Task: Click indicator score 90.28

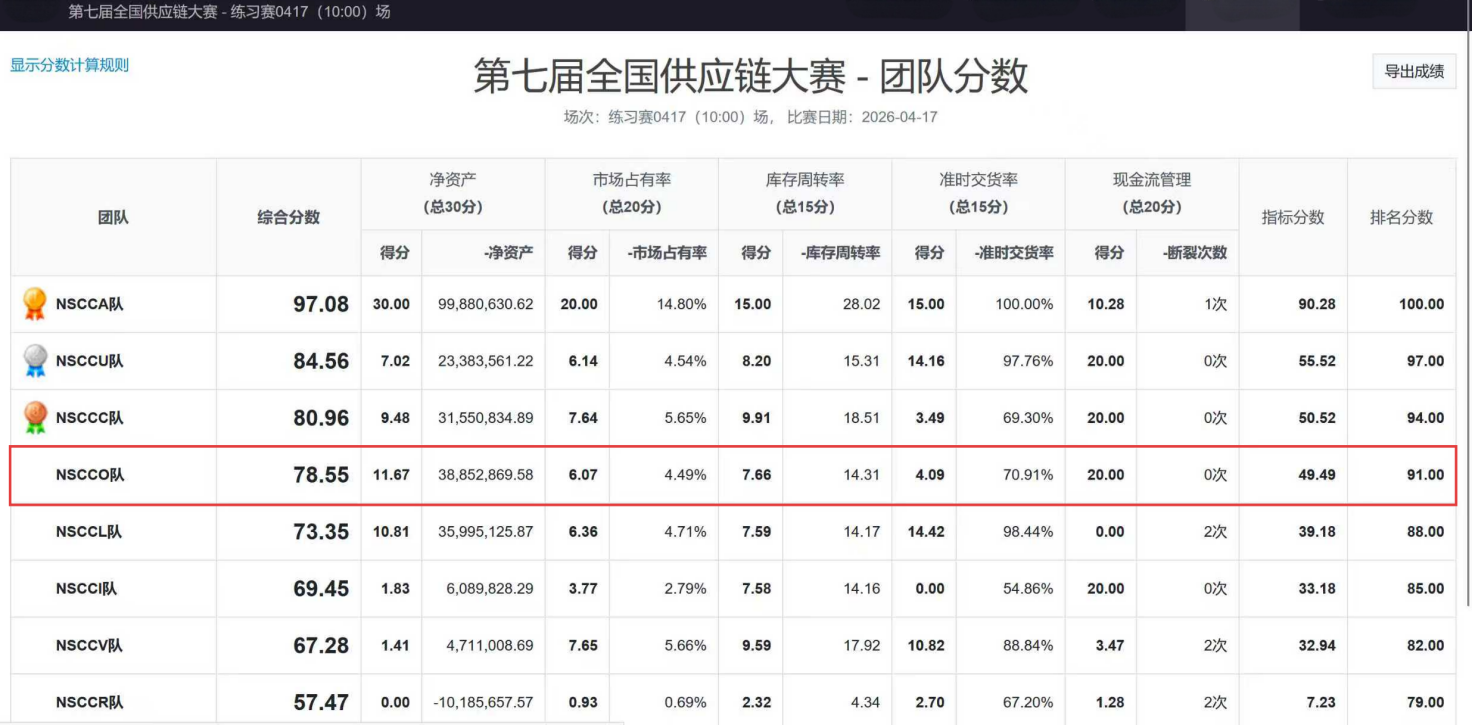Action: coord(1317,304)
